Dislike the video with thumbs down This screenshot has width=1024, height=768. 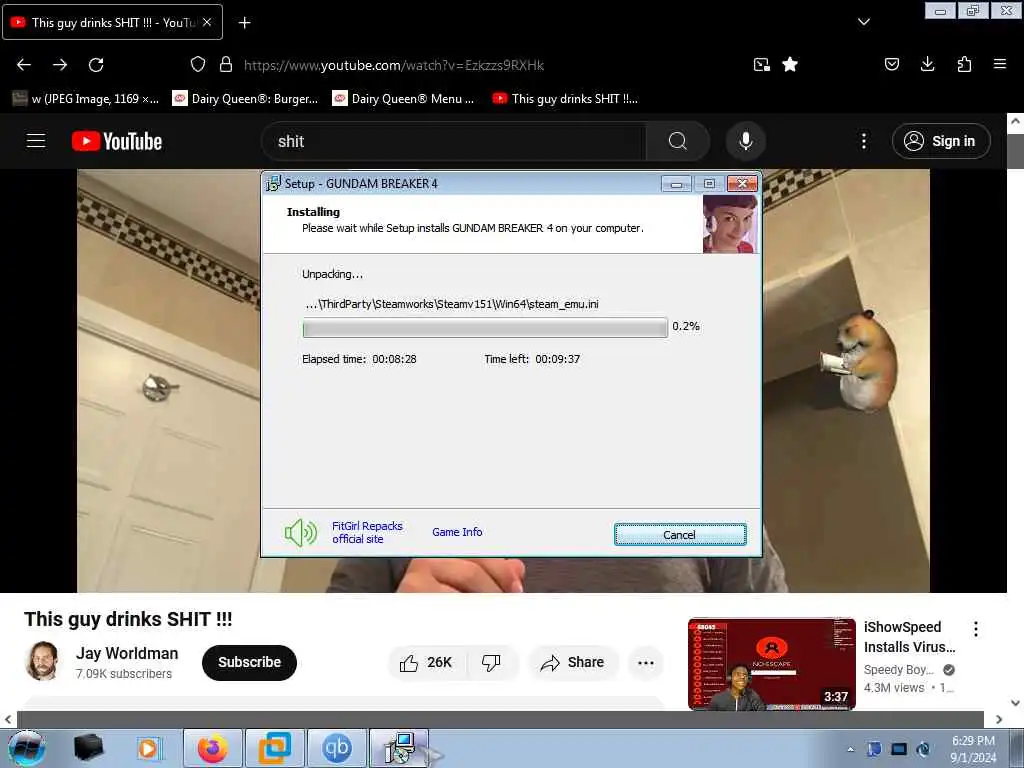pos(491,663)
